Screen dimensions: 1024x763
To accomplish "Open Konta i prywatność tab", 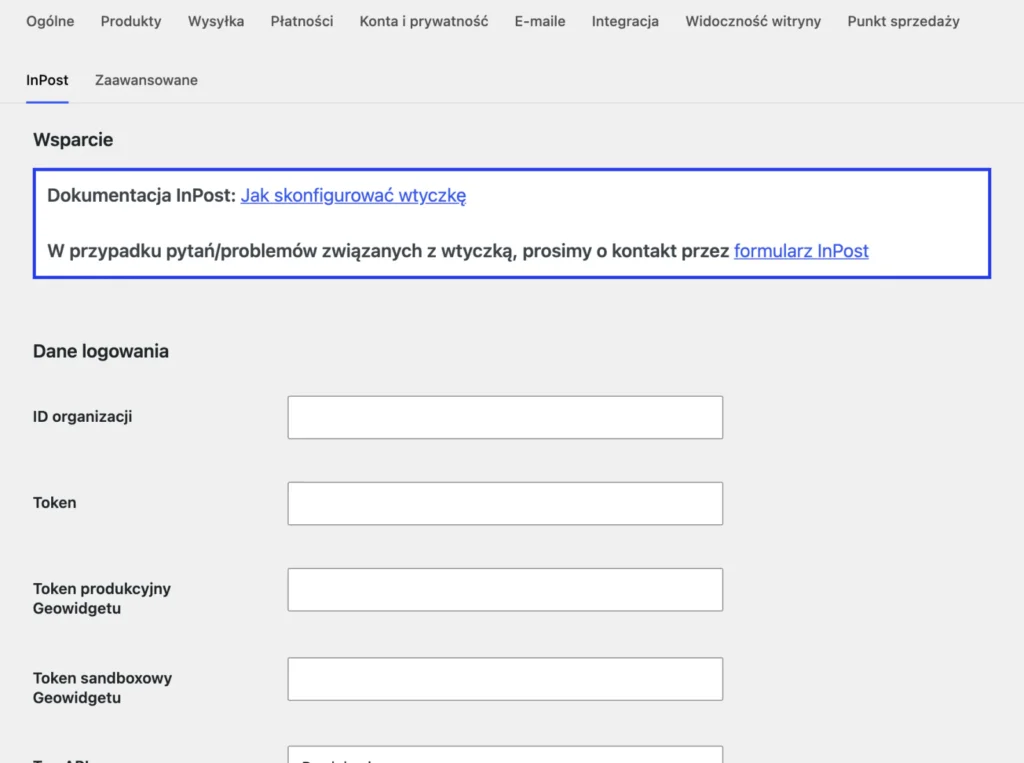I will click(x=424, y=21).
